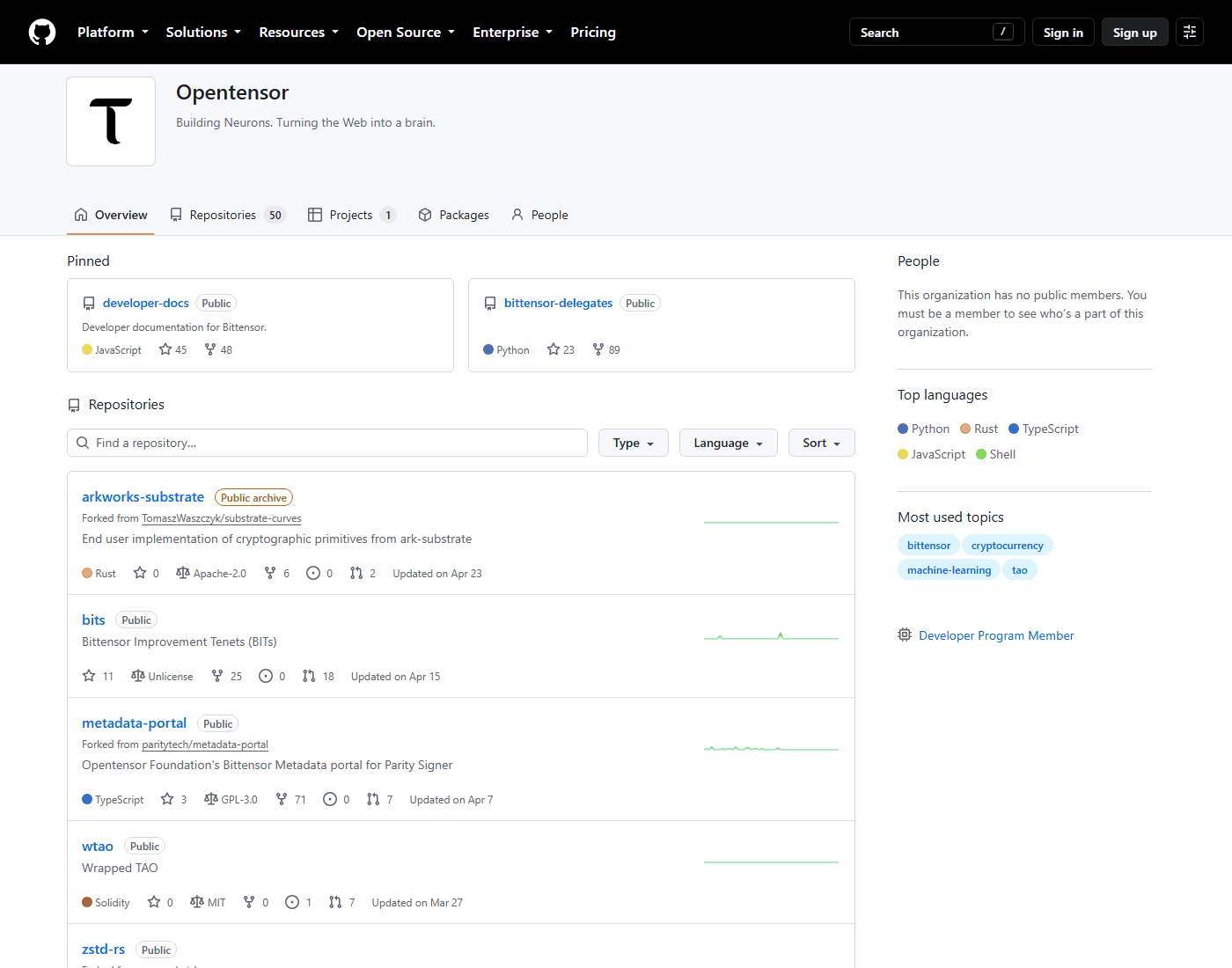The image size is (1232, 968).
Task: Open the Opentensor T avatar image
Action: (111, 121)
